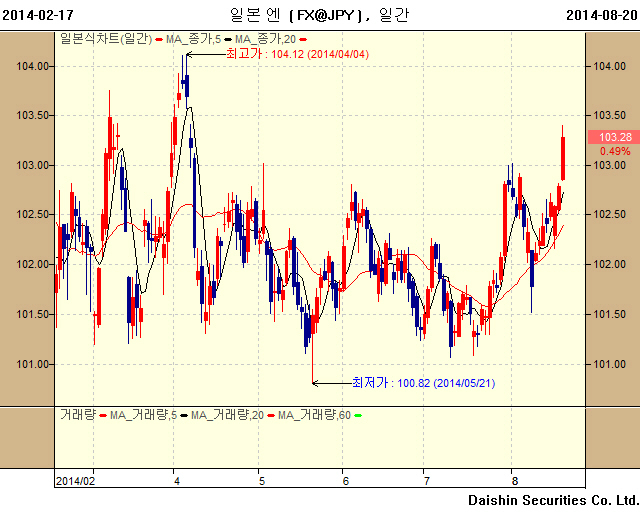Click the arrow pointing to the 최고가 candle
The height and width of the screenshot is (512, 640).
pos(192,53)
